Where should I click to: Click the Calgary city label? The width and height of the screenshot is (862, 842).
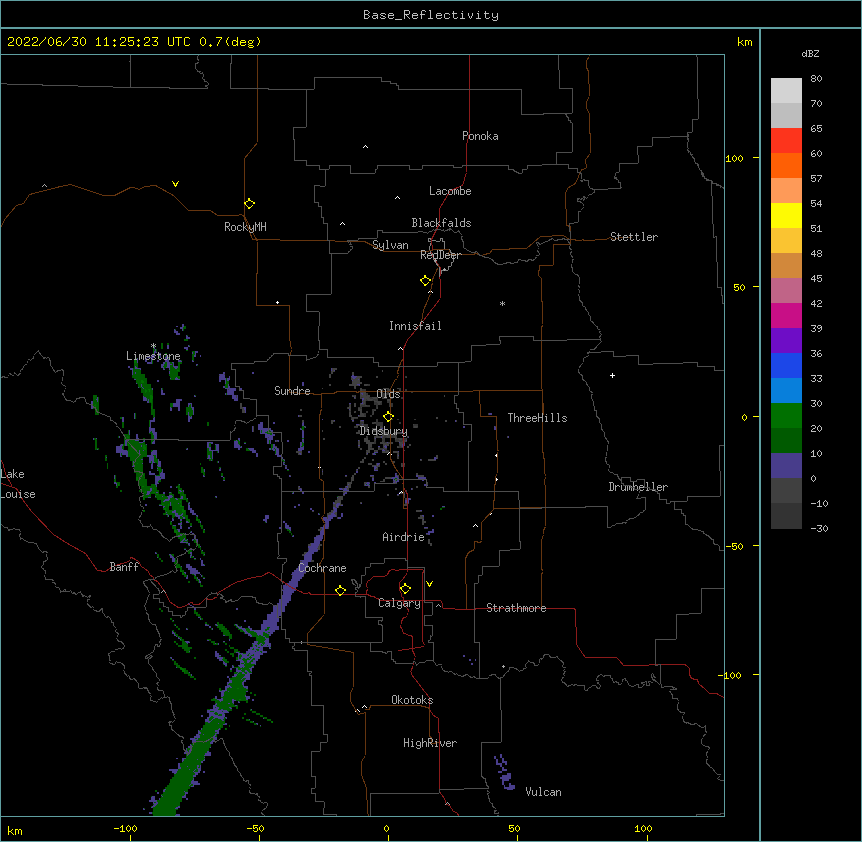tap(399, 603)
